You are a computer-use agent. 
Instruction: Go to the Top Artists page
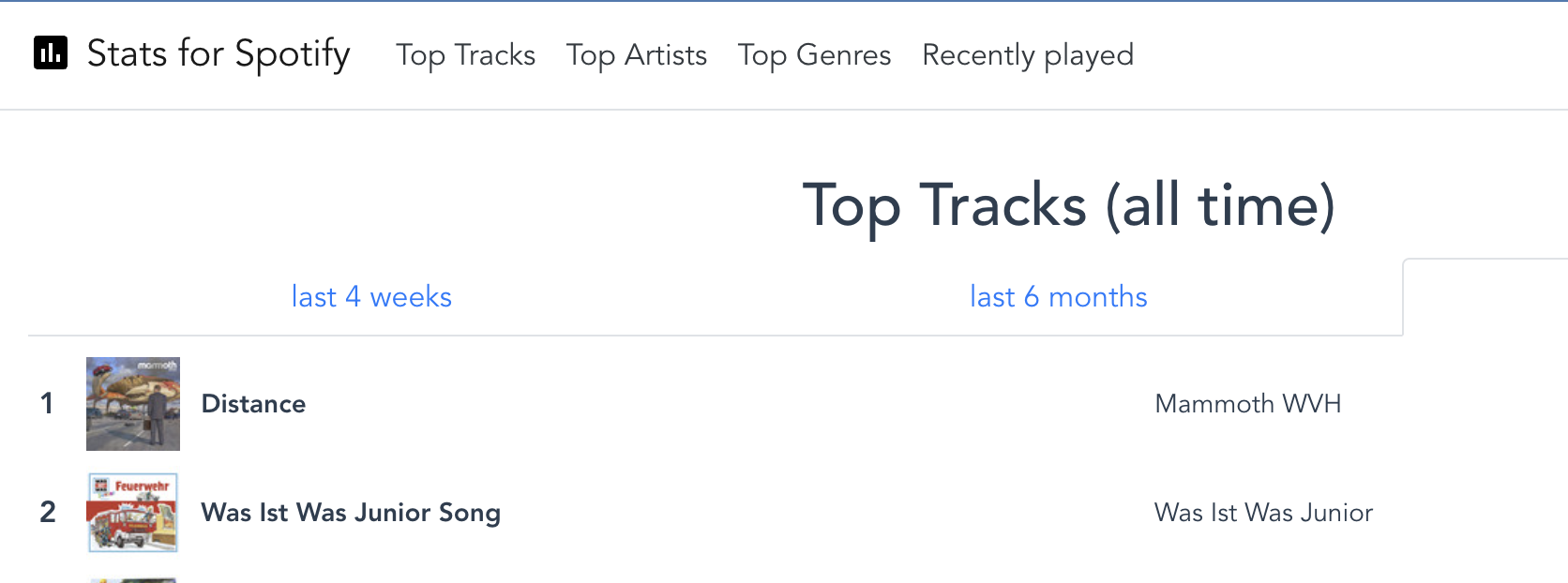point(636,55)
